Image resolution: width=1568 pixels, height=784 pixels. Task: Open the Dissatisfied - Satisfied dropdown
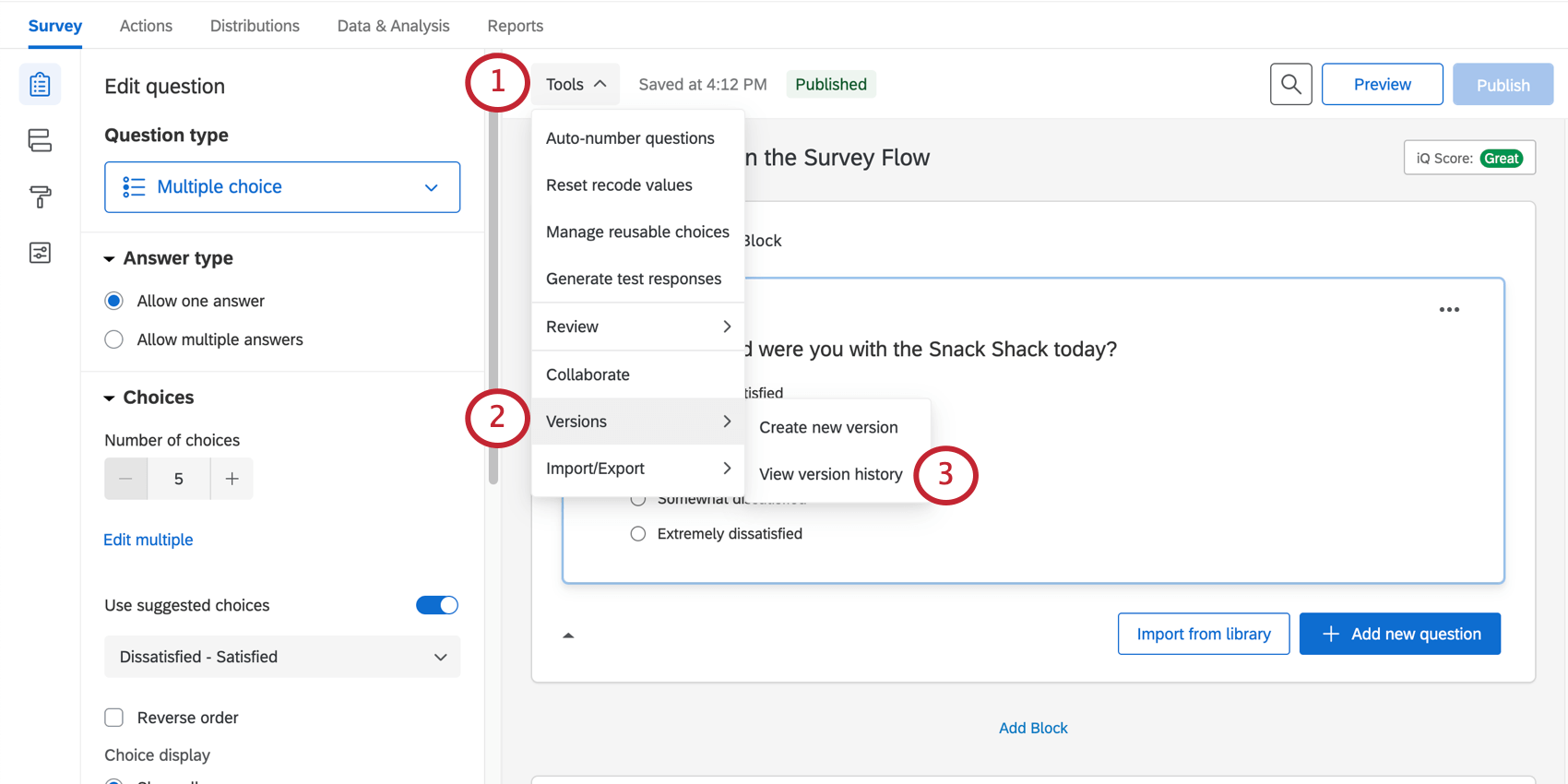tap(282, 657)
